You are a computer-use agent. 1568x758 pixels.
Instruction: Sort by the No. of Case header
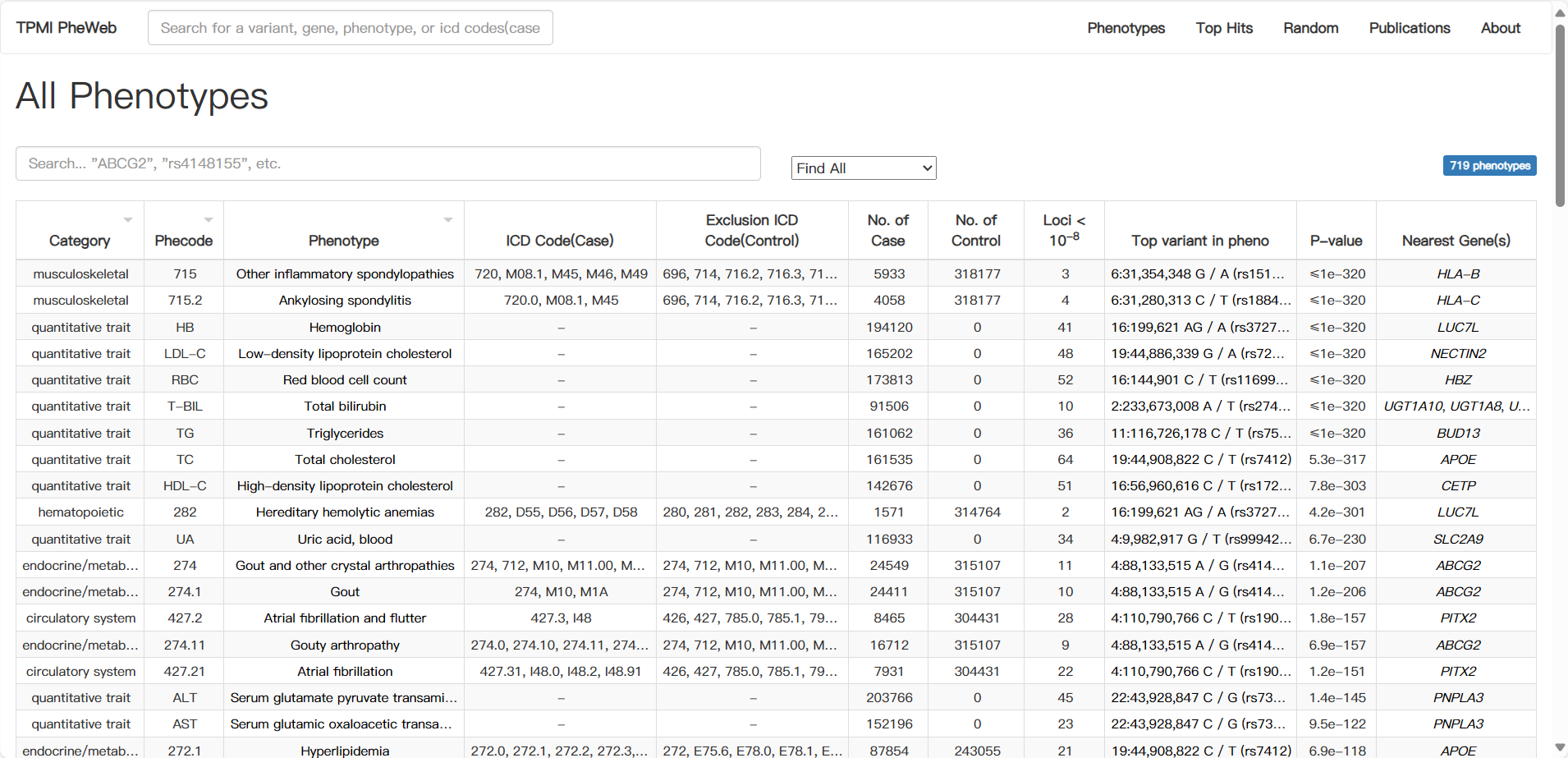point(888,231)
